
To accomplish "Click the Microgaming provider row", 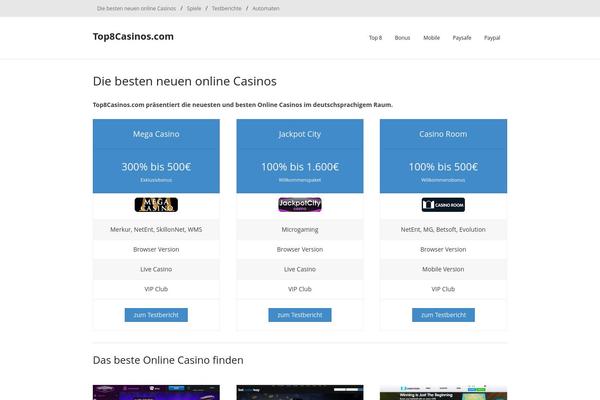I will [300, 229].
